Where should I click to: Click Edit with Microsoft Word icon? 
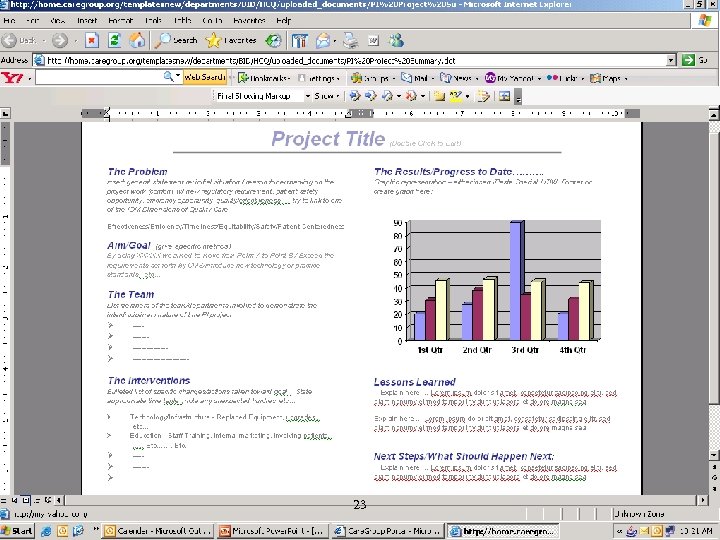tap(373, 41)
